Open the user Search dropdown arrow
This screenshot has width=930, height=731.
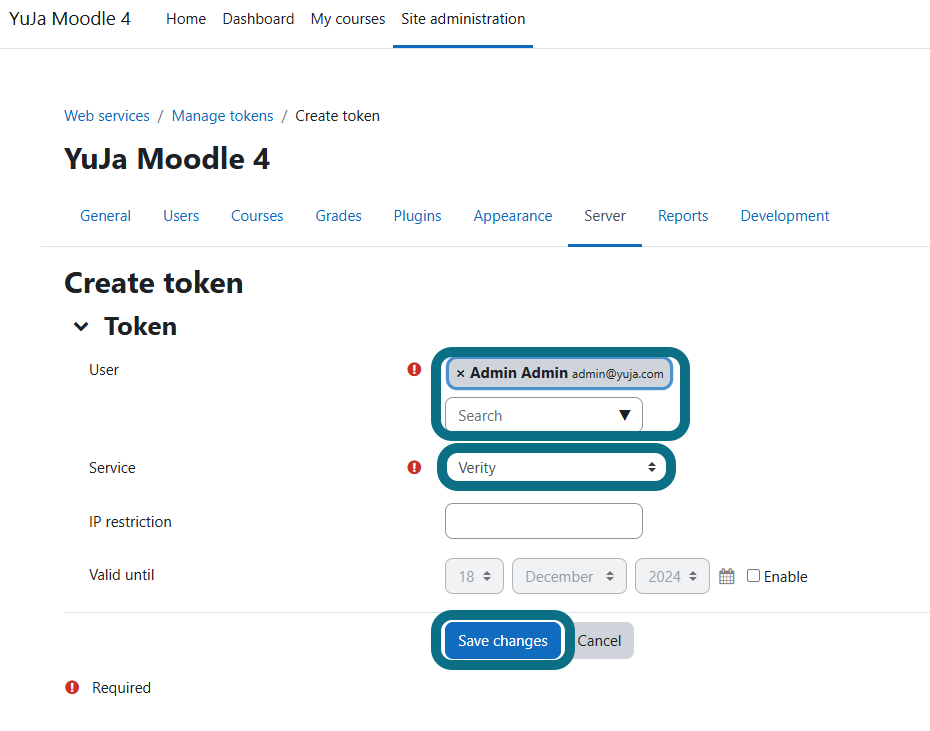coord(625,415)
